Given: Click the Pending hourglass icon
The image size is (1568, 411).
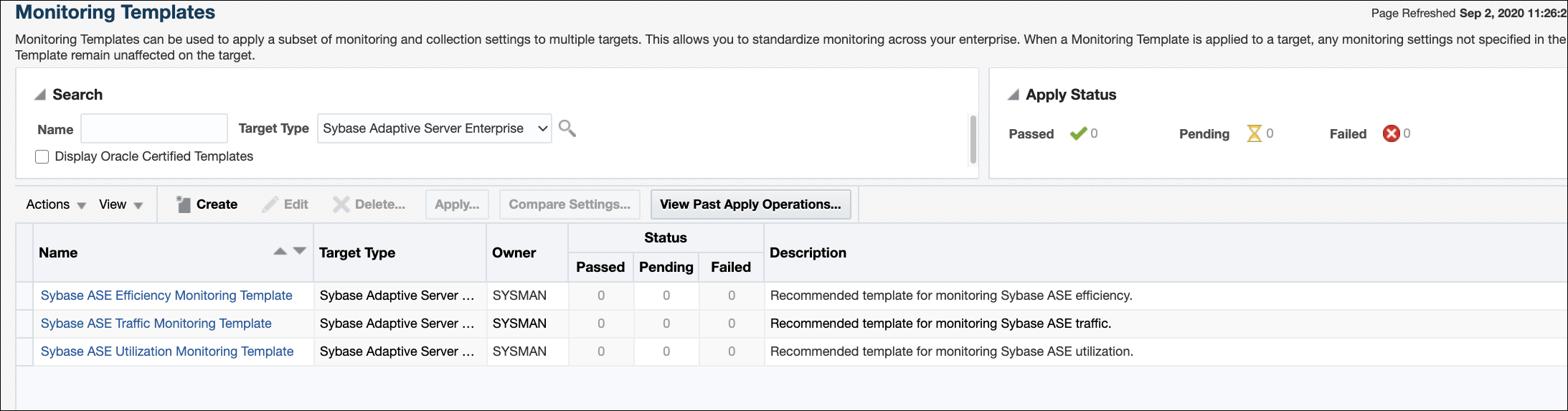Looking at the screenshot, I should 1254,133.
